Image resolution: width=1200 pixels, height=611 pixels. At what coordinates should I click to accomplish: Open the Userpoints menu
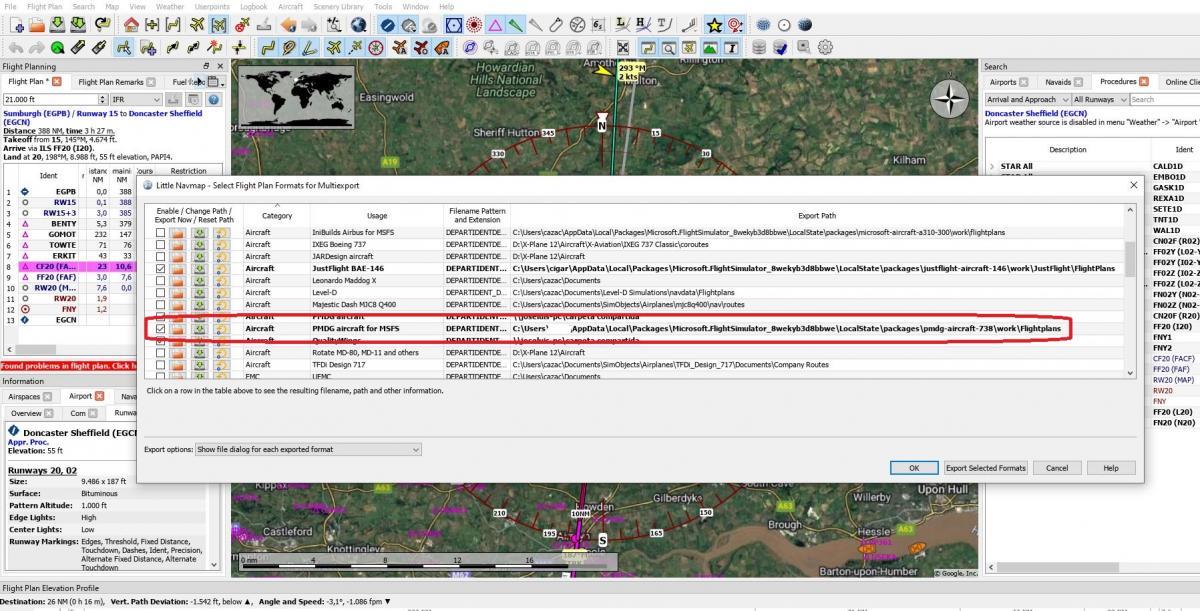pyautogui.click(x=213, y=6)
